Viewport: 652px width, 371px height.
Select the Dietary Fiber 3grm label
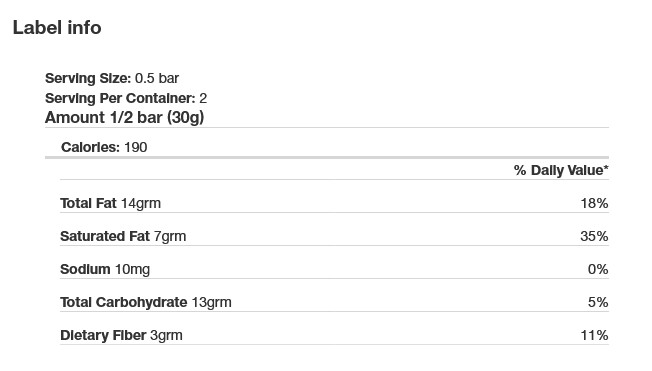[x=121, y=335]
